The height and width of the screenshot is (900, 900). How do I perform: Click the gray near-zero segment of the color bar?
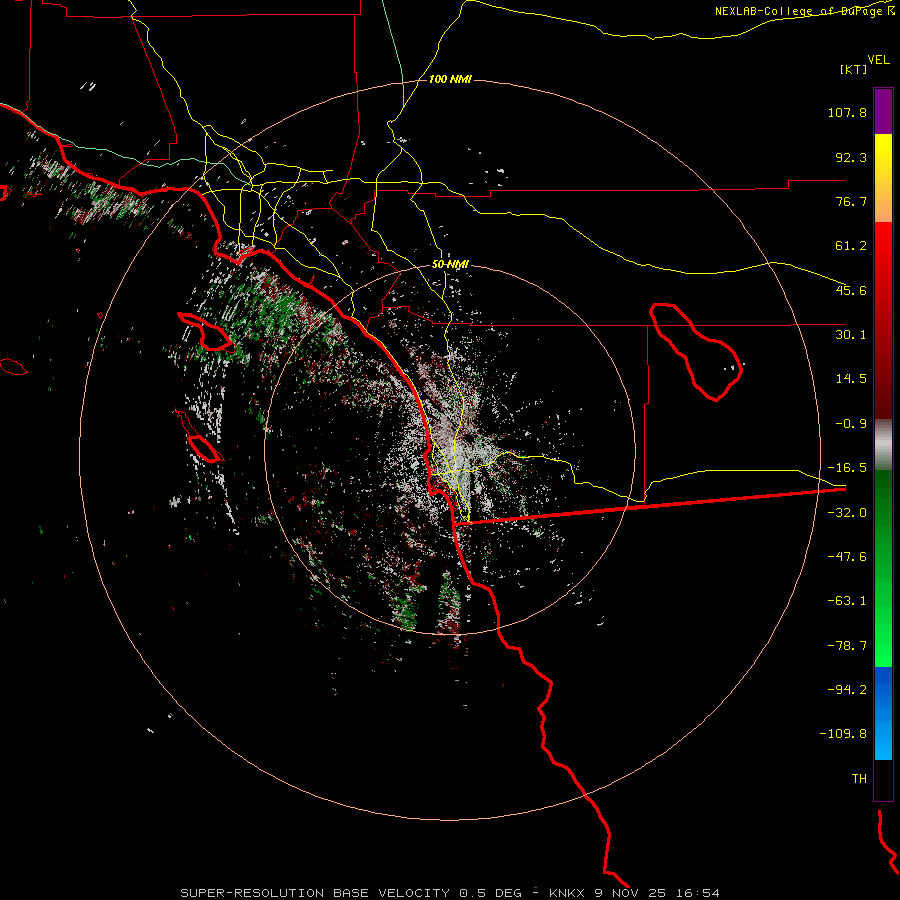coord(883,445)
